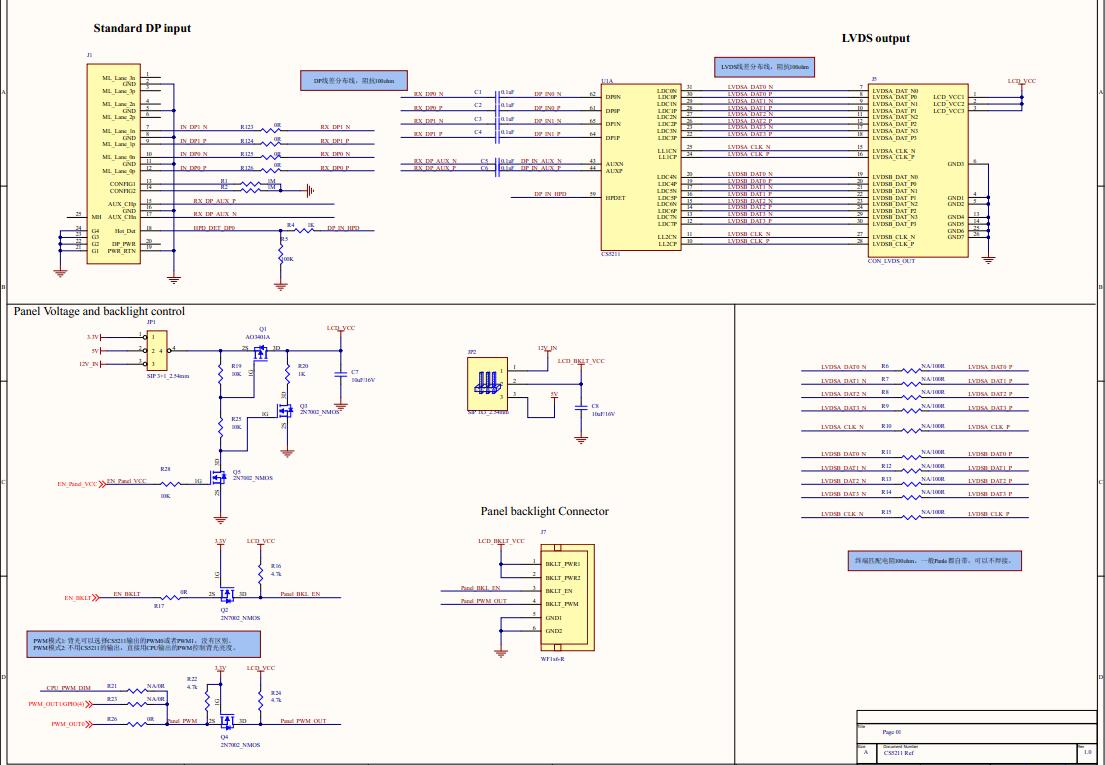Image resolution: width=1105 pixels, height=765 pixels.
Task: Click the JP1 voltage selector component
Action: tap(158, 351)
